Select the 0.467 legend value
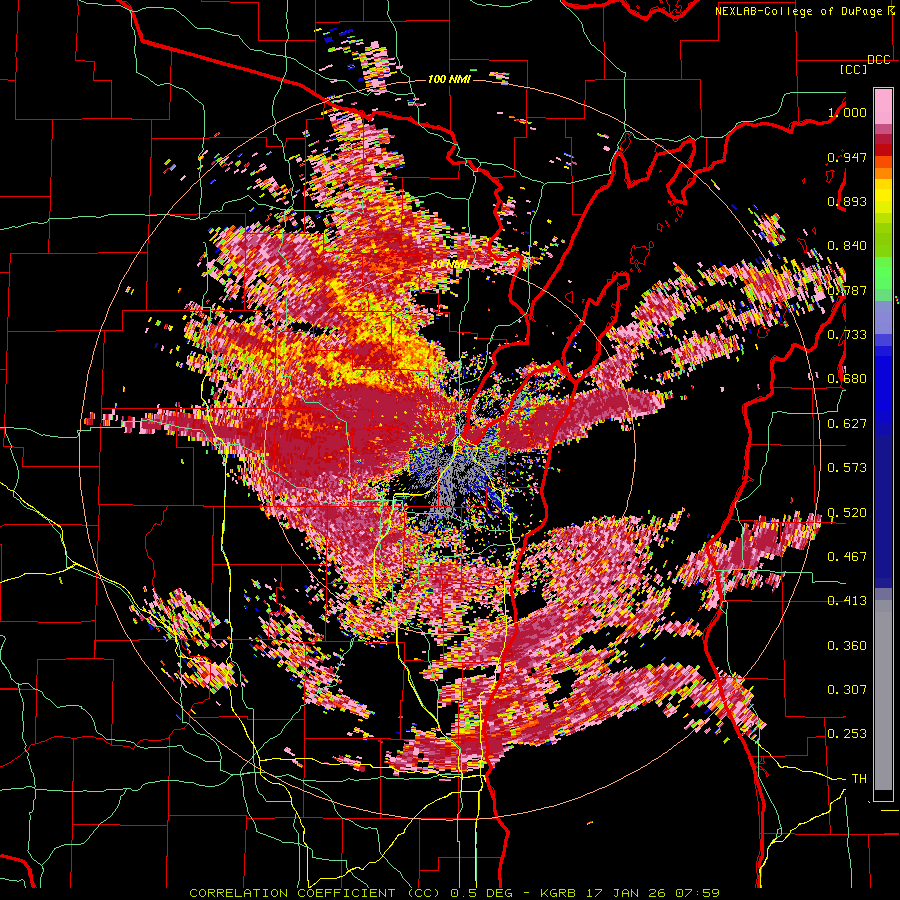The height and width of the screenshot is (900, 900). (x=847, y=557)
